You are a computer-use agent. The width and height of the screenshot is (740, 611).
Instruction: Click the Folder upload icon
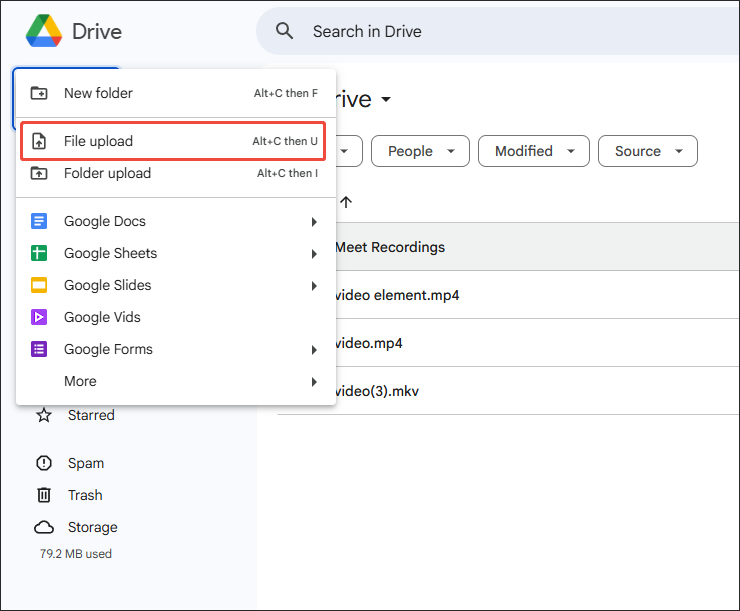pyautogui.click(x=39, y=173)
